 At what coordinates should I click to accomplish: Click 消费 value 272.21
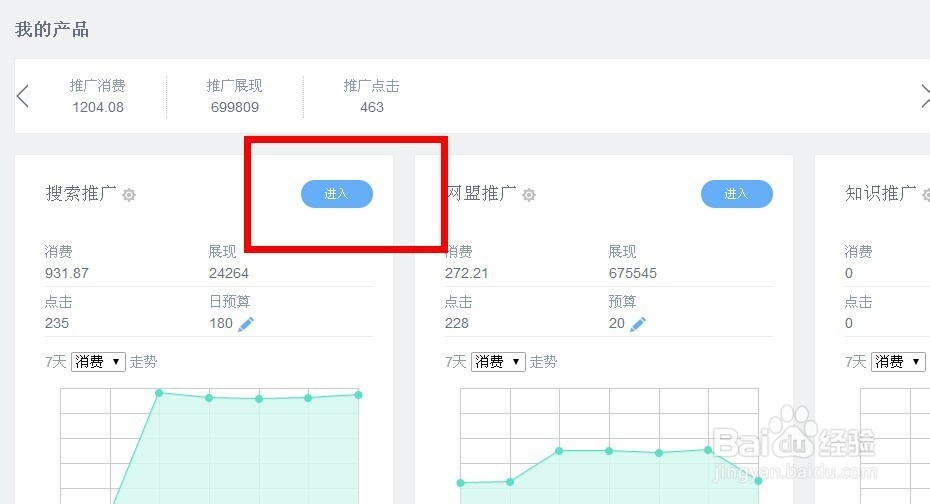pos(467,273)
